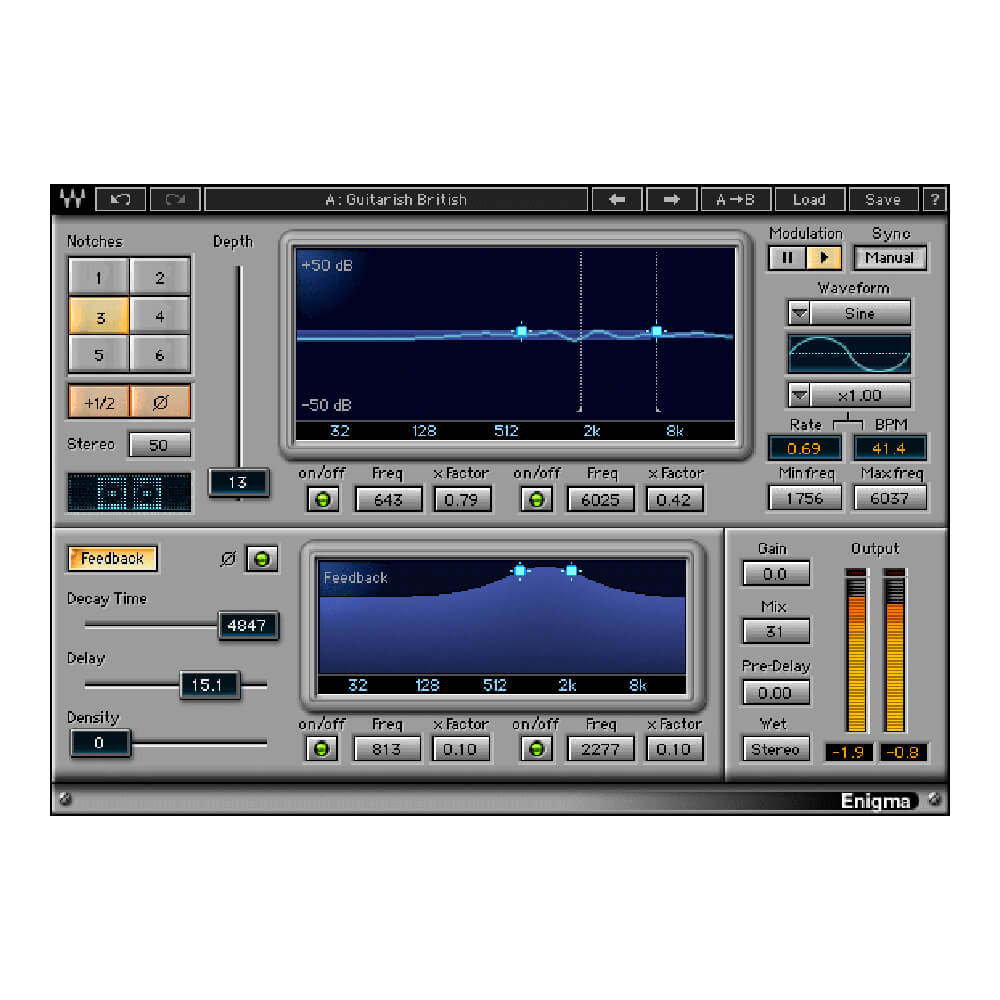Click the Pre-Delay value field
The width and height of the screenshot is (1000, 1000).
point(776,693)
